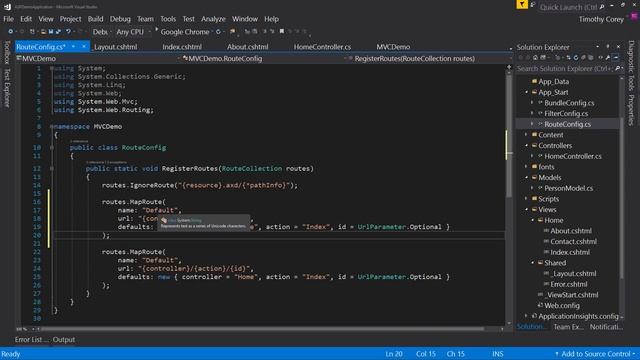640x360 pixels.
Task: Click the Open File toolbar icon
Action: pyautogui.click(x=43, y=31)
